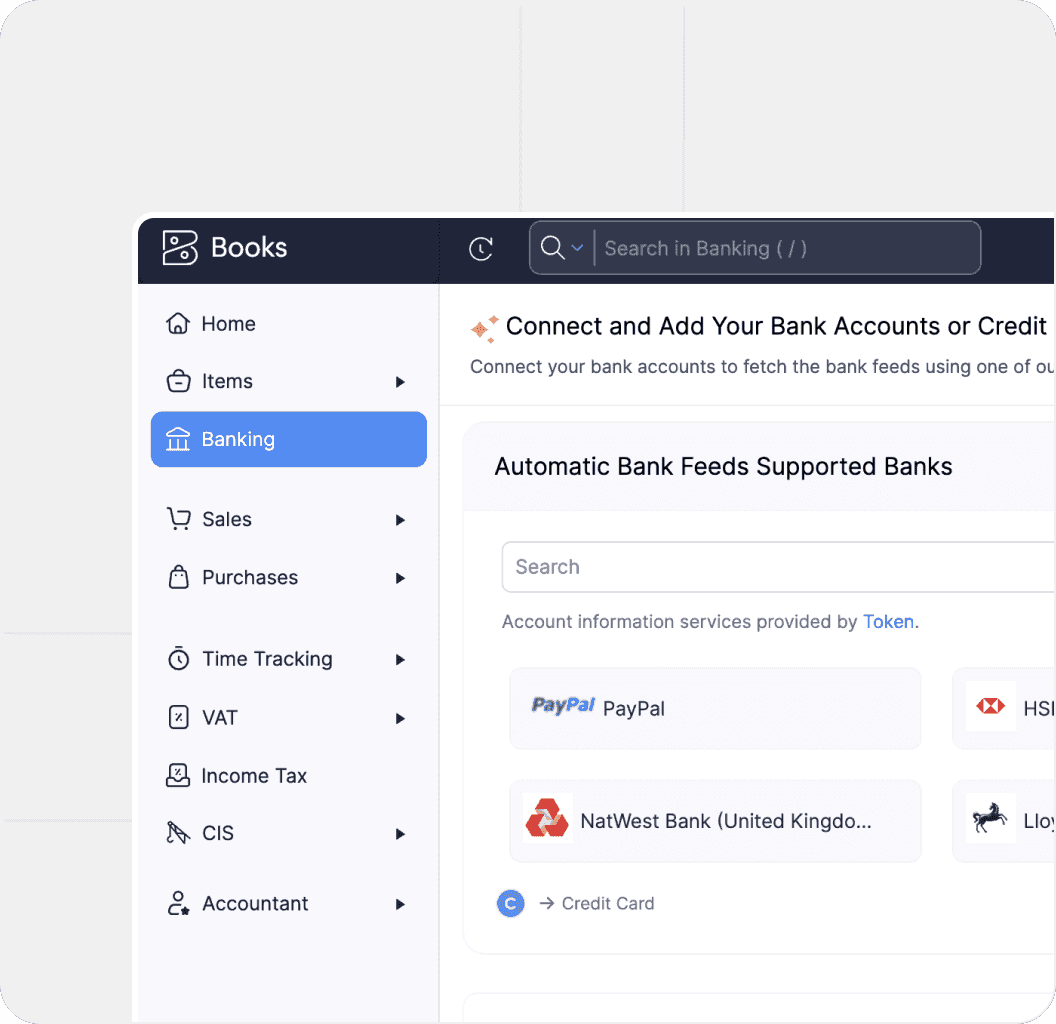Screen dimensions: 1056x1024
Task: Select Banking in the sidebar
Action: [x=288, y=439]
